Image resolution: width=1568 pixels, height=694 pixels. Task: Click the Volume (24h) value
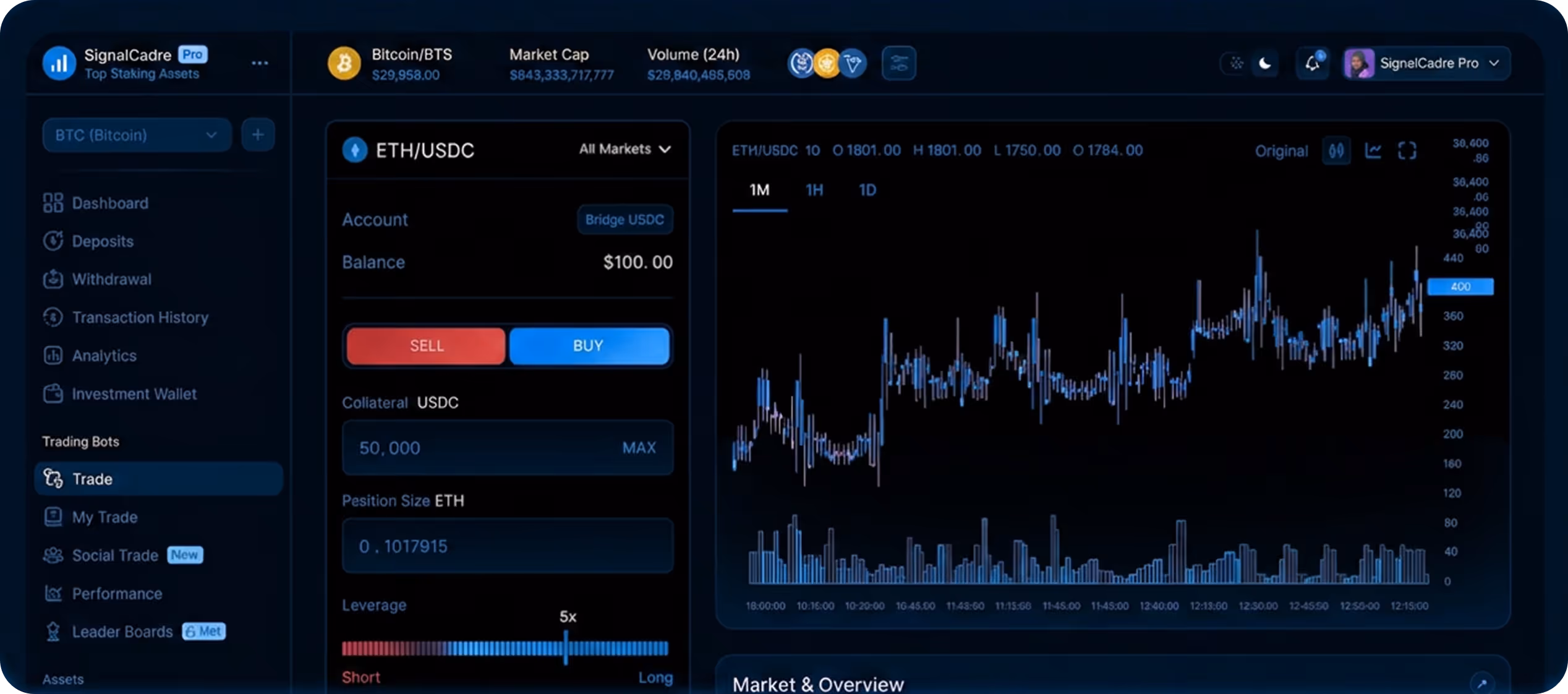click(699, 75)
